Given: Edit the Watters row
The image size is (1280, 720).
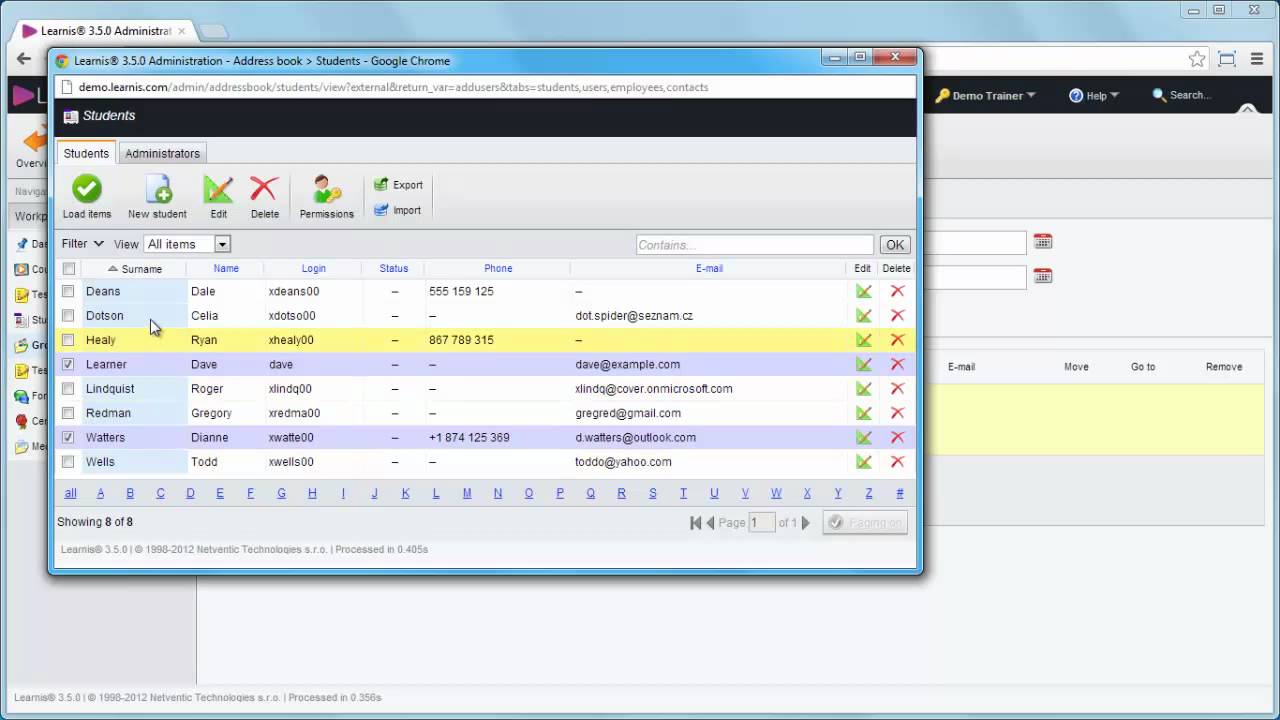Looking at the screenshot, I should pyautogui.click(x=864, y=437).
